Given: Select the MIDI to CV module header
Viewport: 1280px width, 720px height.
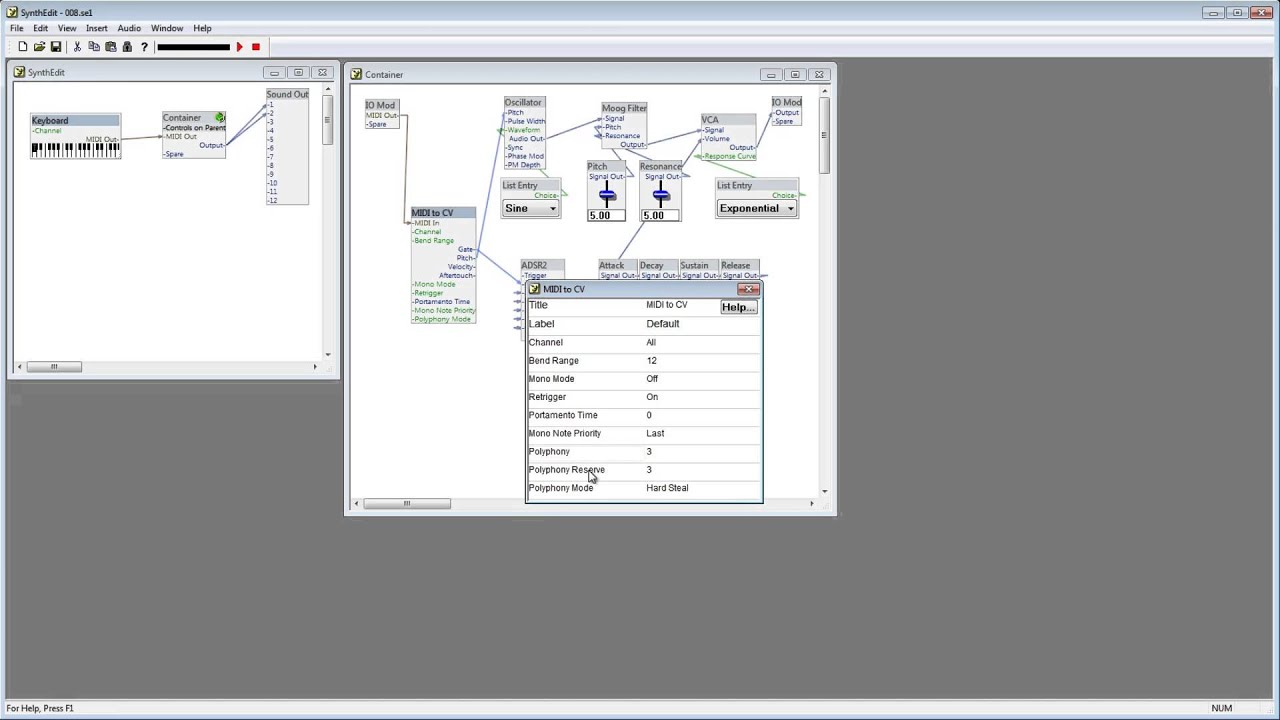Looking at the screenshot, I should click(444, 213).
